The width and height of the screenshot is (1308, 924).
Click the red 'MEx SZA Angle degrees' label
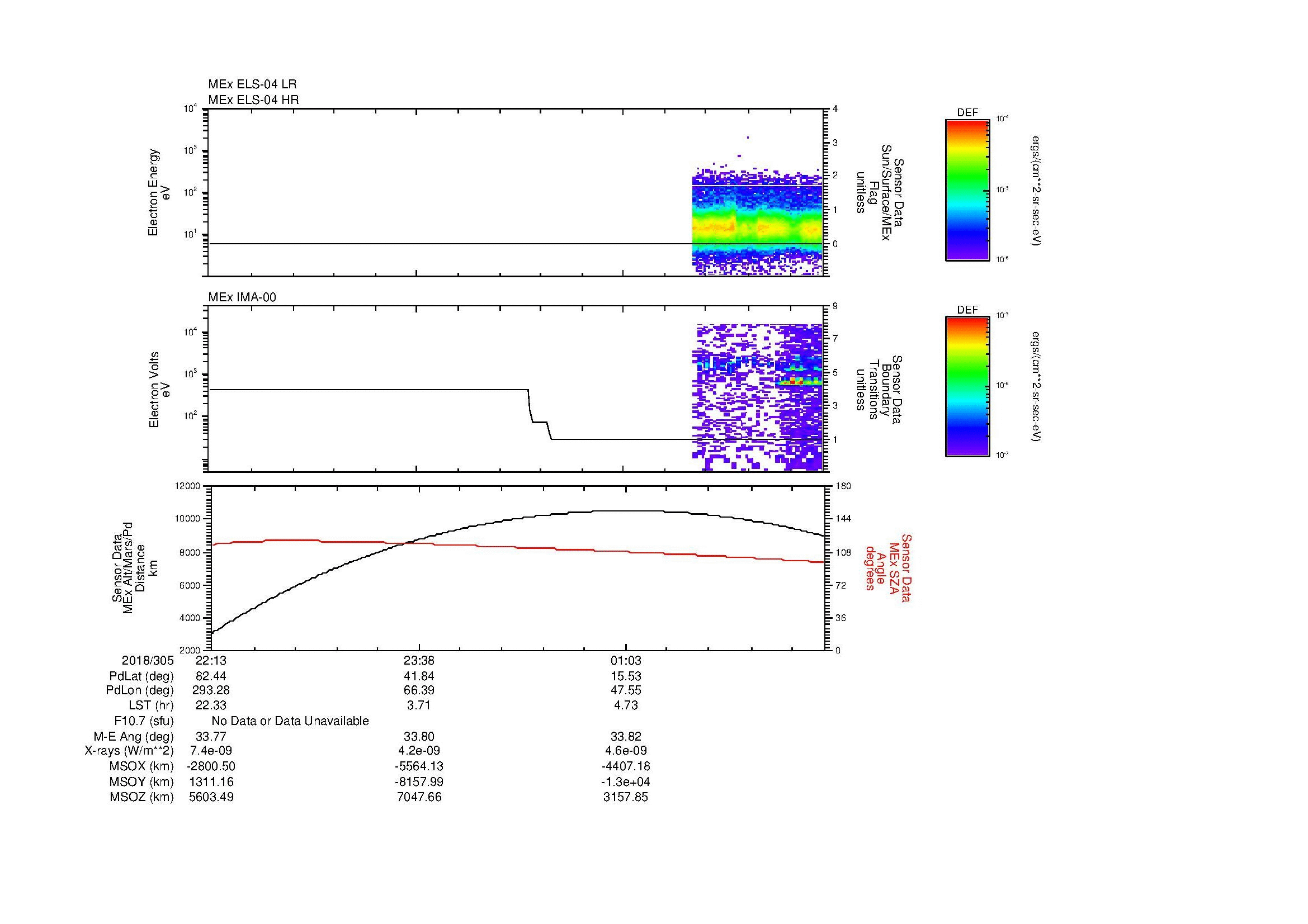click(x=889, y=568)
